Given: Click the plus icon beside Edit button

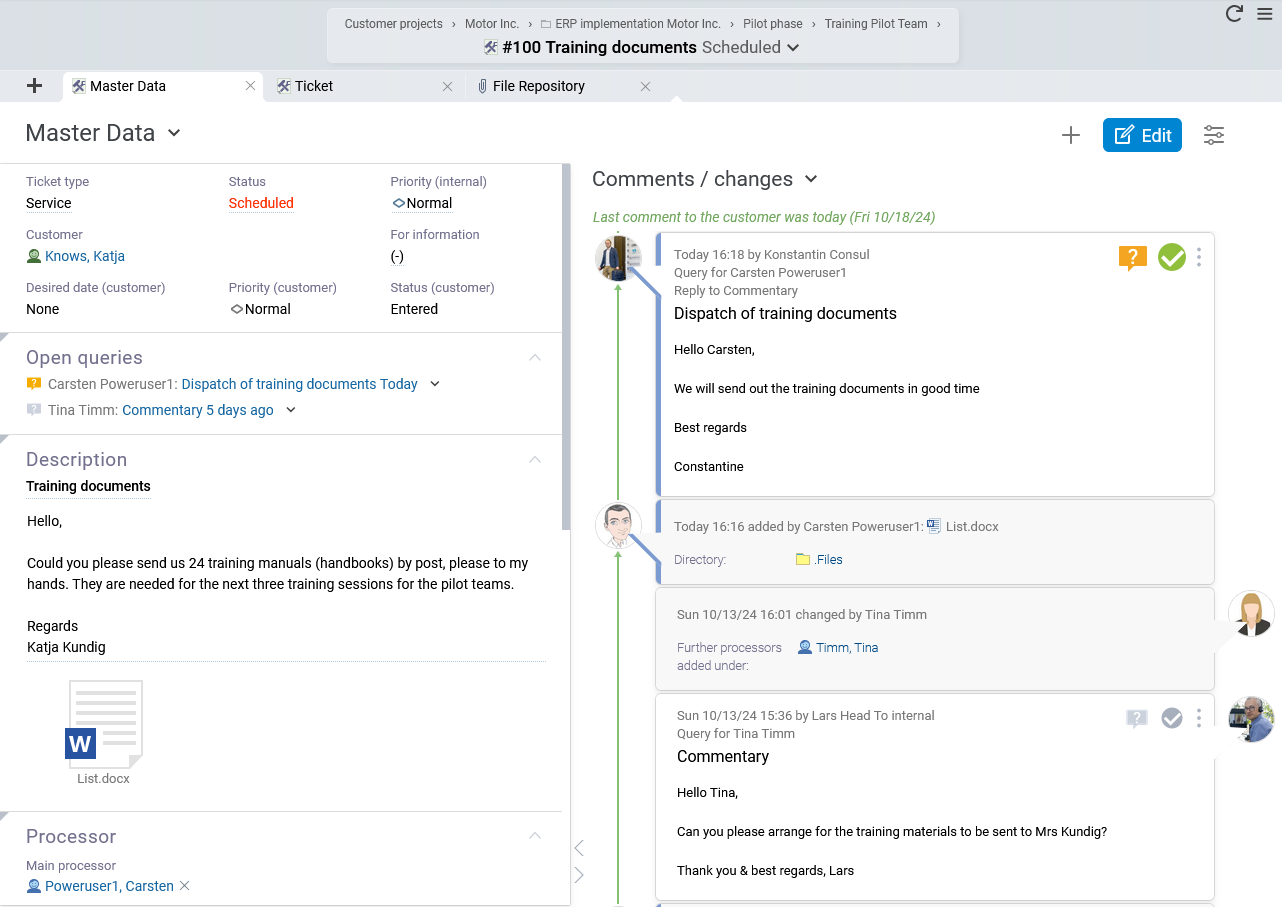Looking at the screenshot, I should 1070,135.
